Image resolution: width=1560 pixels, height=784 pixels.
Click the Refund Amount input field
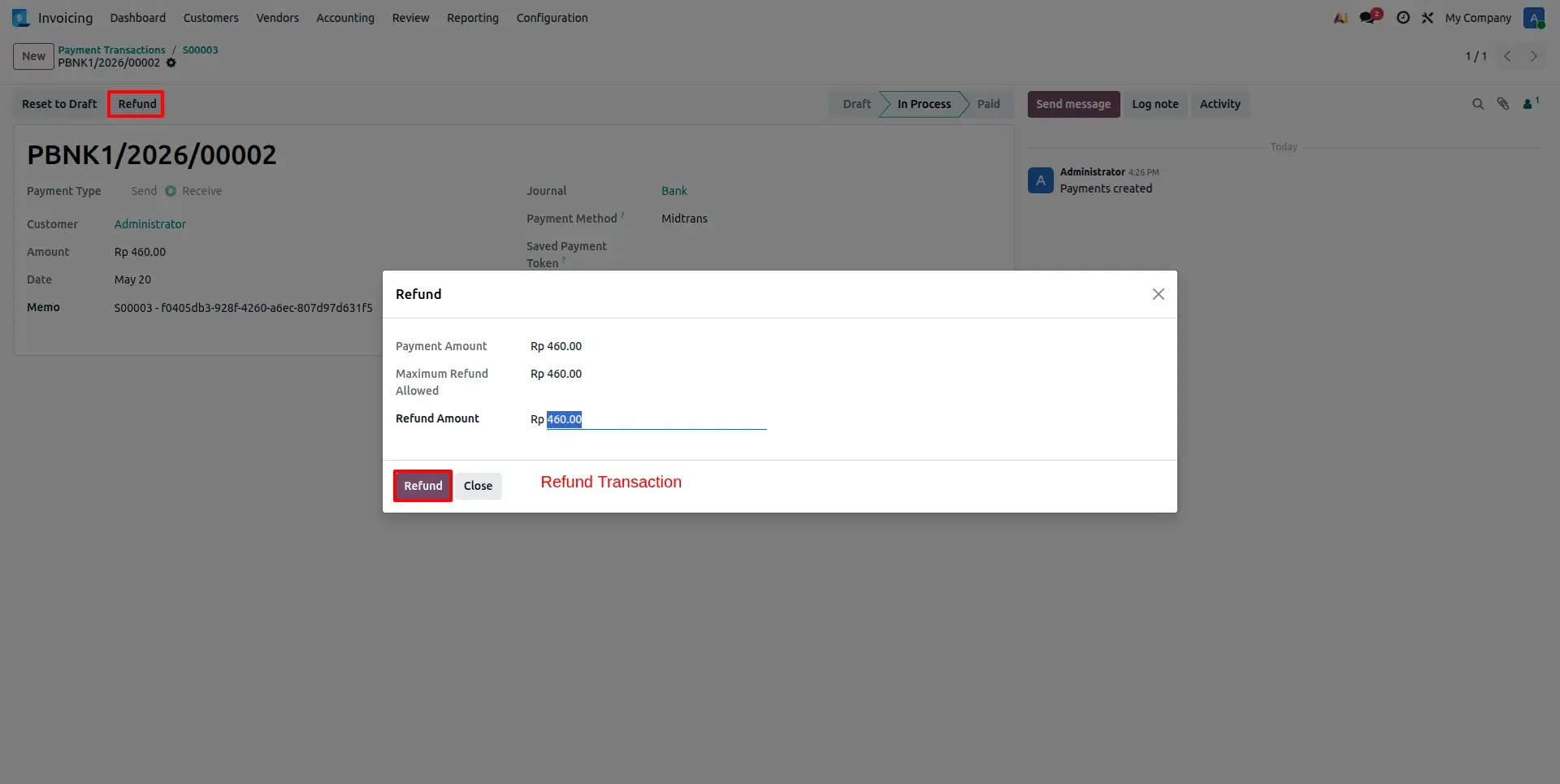tap(656, 419)
